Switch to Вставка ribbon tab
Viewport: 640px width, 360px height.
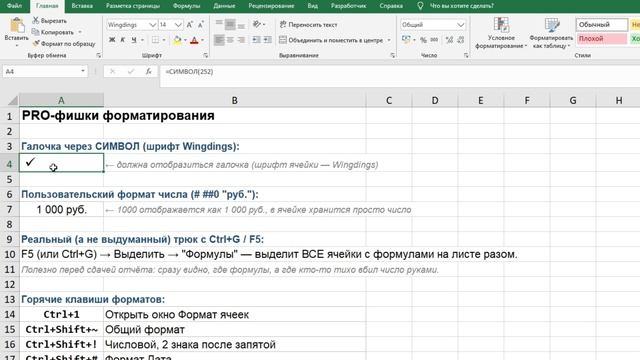(82, 6)
